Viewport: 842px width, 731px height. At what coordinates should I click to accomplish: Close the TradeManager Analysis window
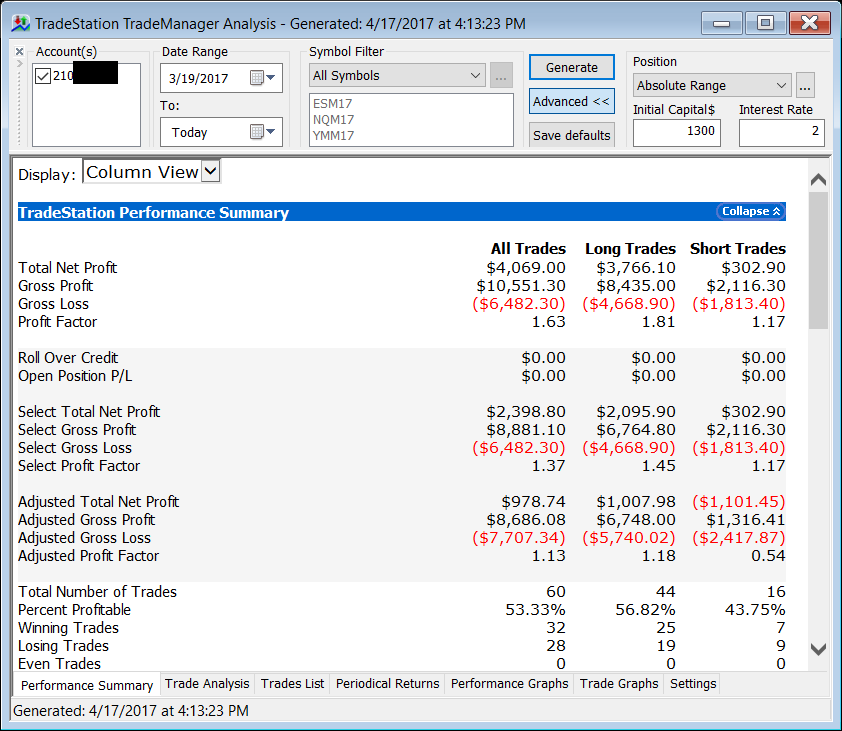tap(809, 23)
